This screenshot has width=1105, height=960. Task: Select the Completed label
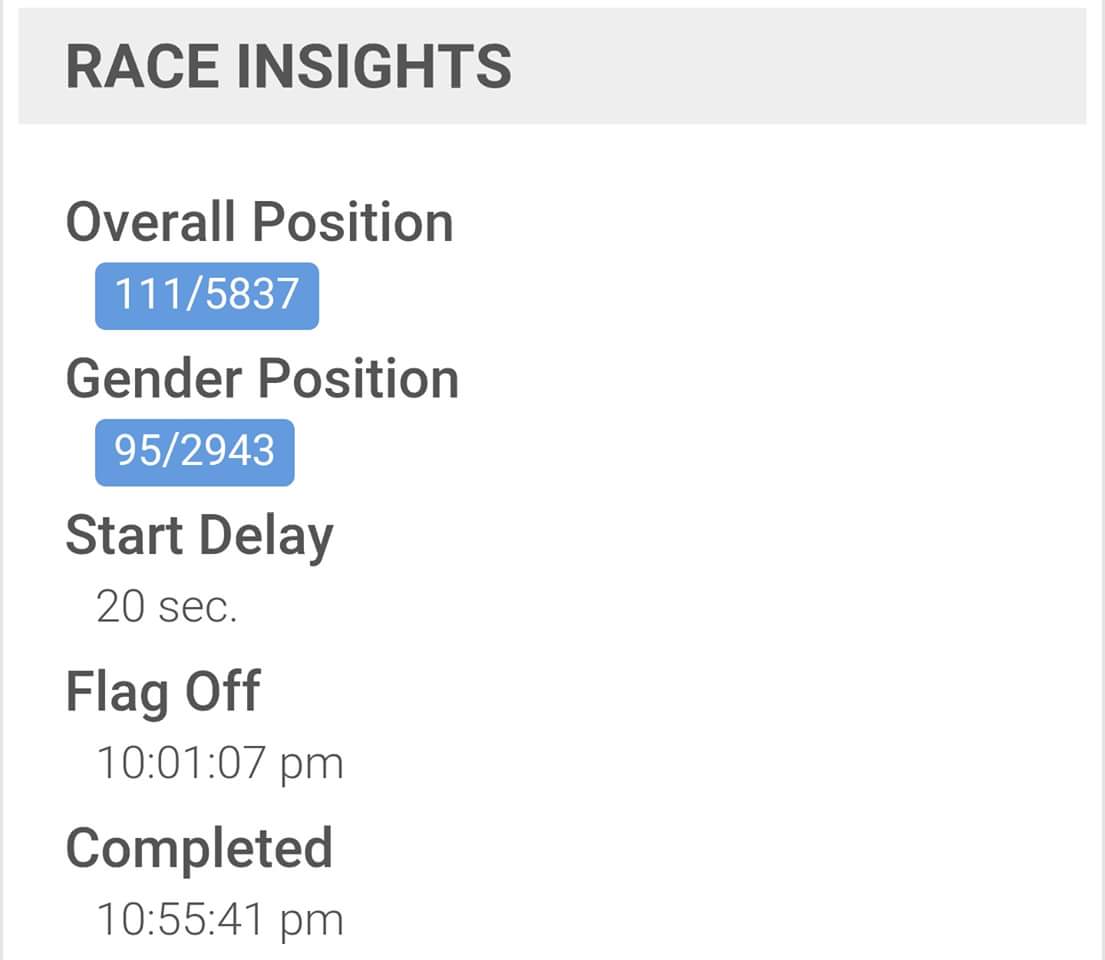(x=199, y=847)
